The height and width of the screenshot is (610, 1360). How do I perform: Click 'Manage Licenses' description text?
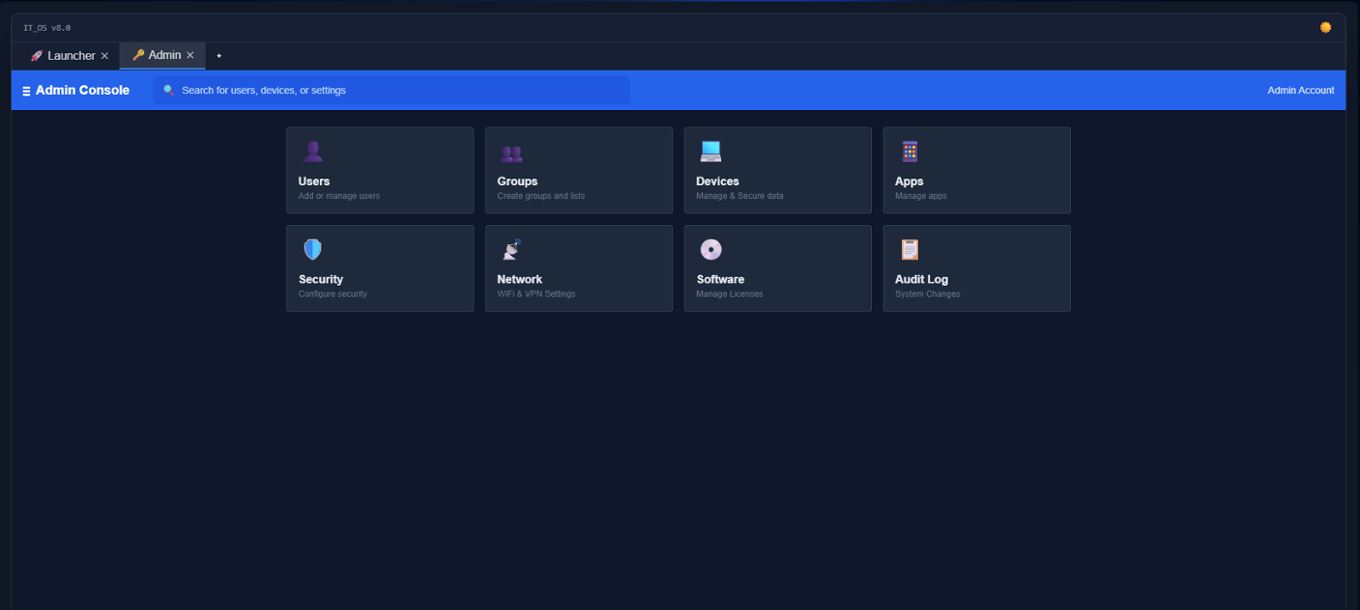tap(729, 294)
